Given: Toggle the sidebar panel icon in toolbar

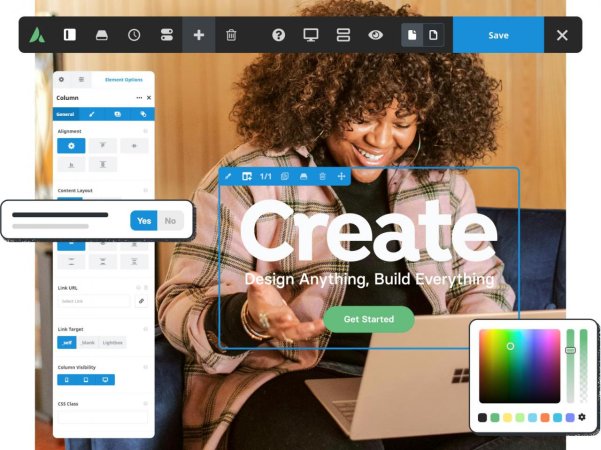Looking at the screenshot, I should click(x=69, y=35).
